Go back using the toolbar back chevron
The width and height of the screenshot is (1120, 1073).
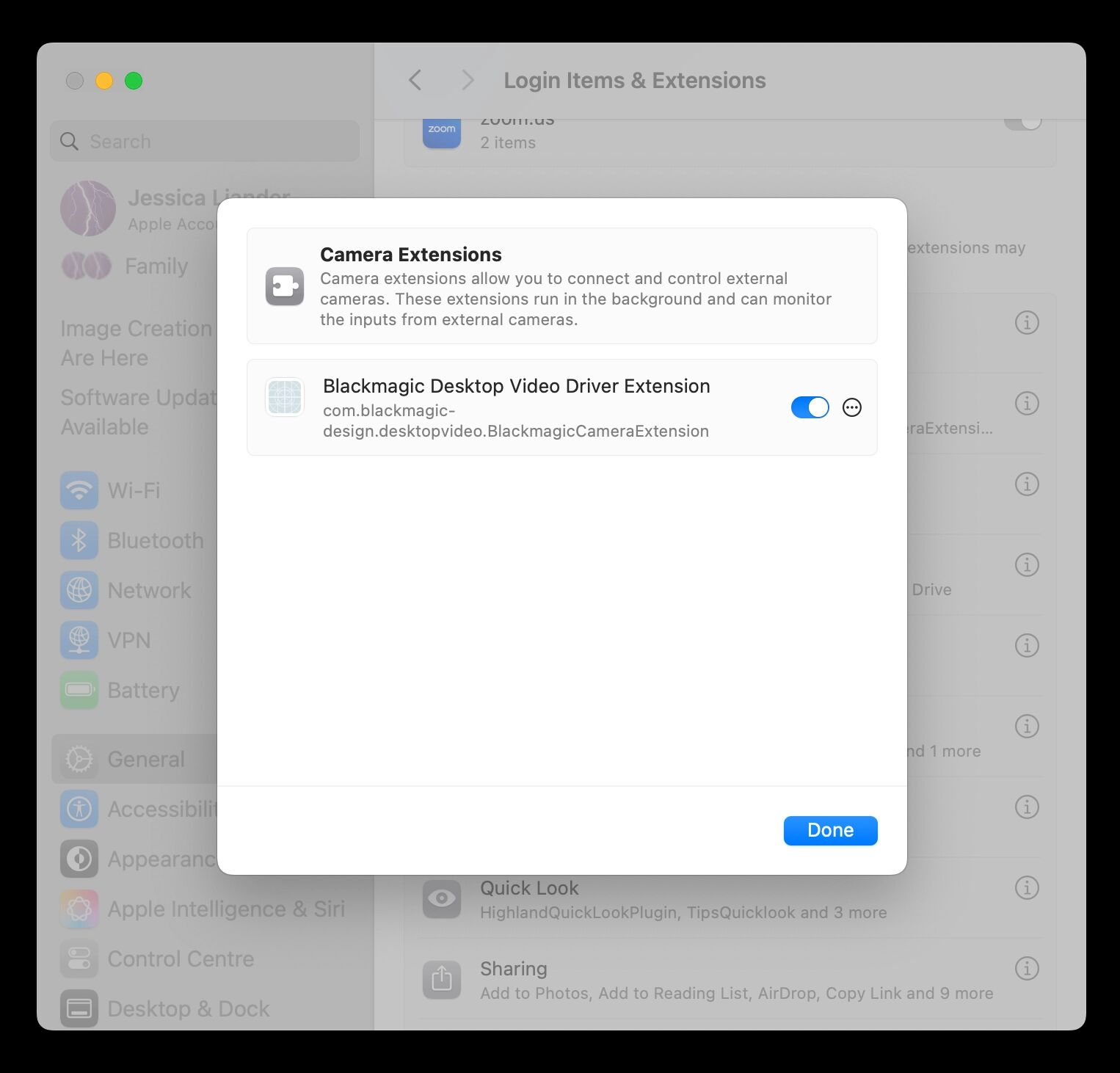pos(415,80)
